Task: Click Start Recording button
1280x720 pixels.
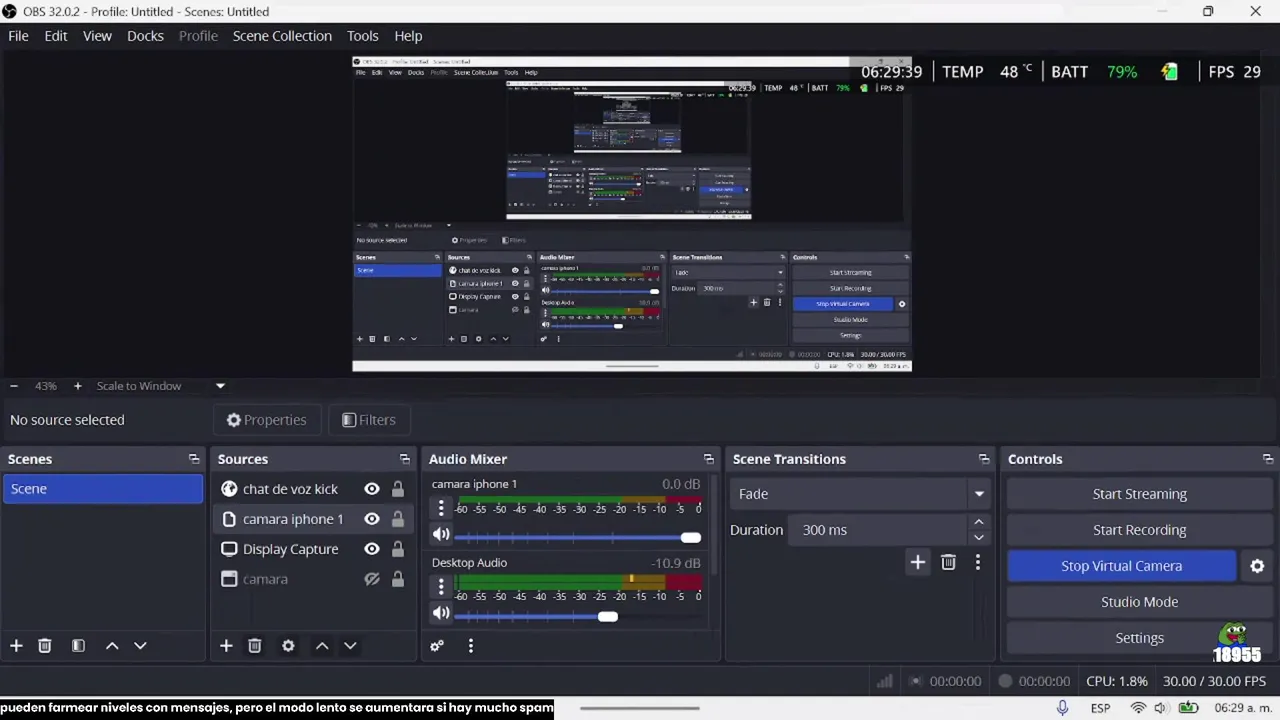Action: click(x=1139, y=530)
